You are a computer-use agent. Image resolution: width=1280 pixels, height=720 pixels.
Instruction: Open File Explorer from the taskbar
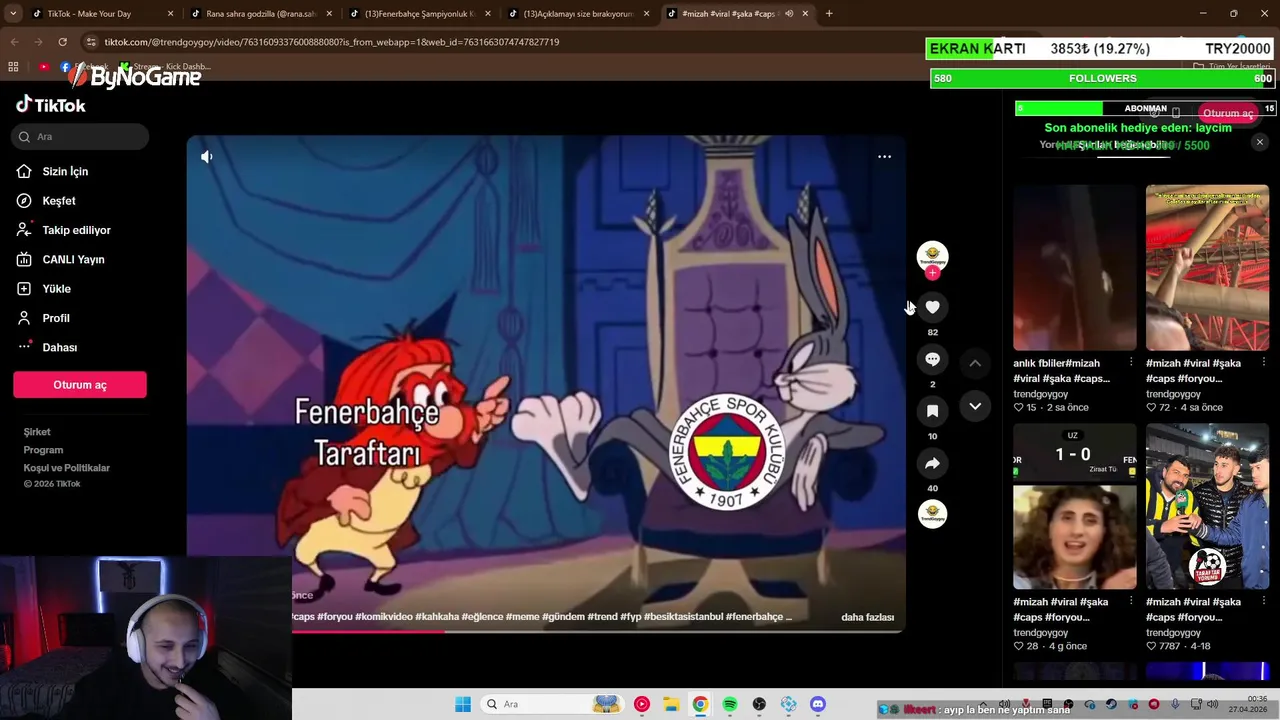[670, 704]
